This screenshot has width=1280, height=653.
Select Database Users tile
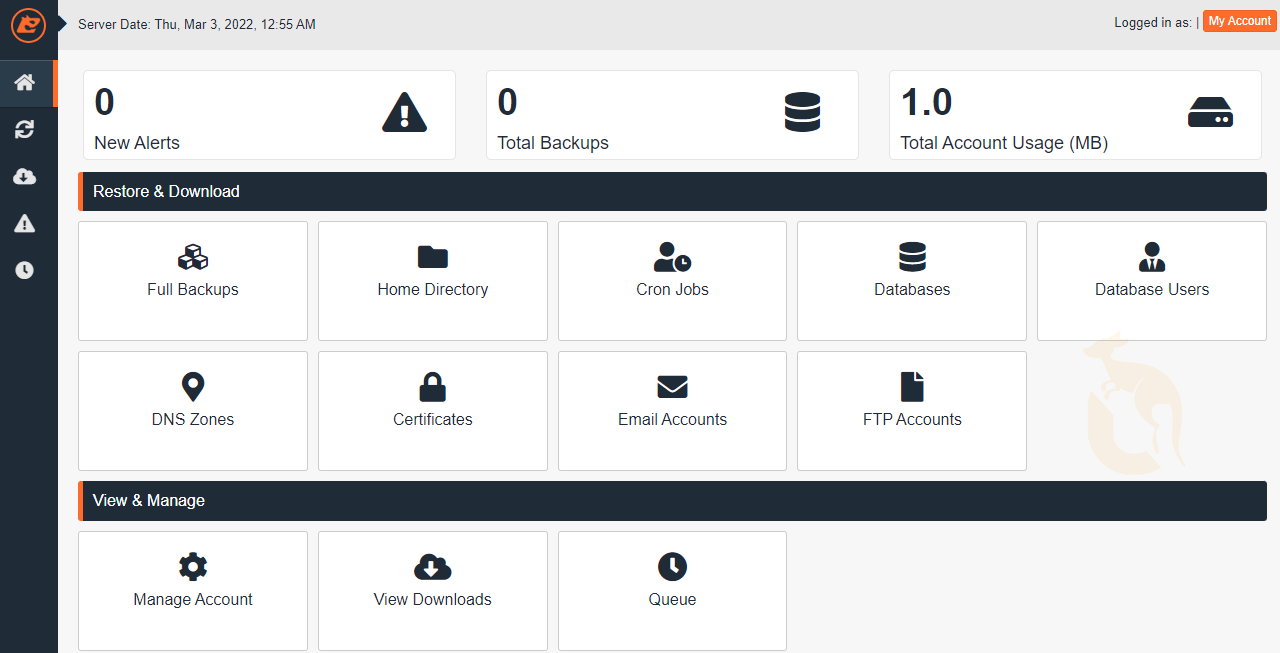coord(1151,281)
